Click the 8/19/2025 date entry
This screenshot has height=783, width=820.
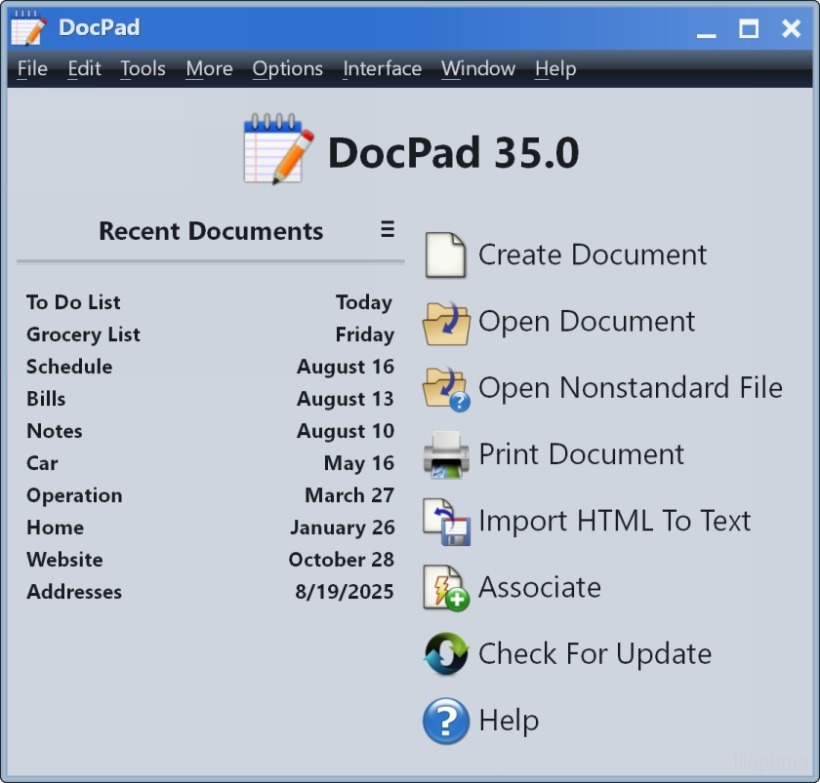point(344,592)
